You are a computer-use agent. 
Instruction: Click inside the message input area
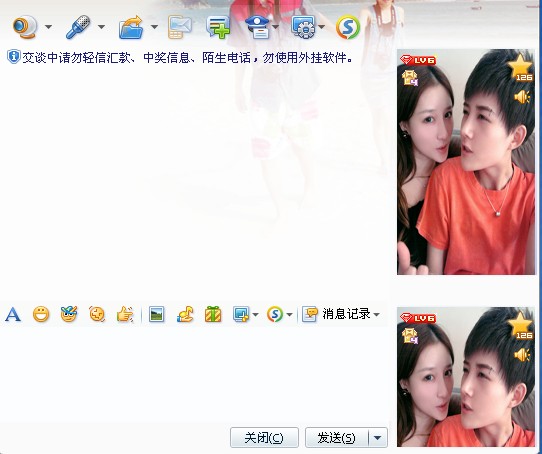tap(195, 375)
